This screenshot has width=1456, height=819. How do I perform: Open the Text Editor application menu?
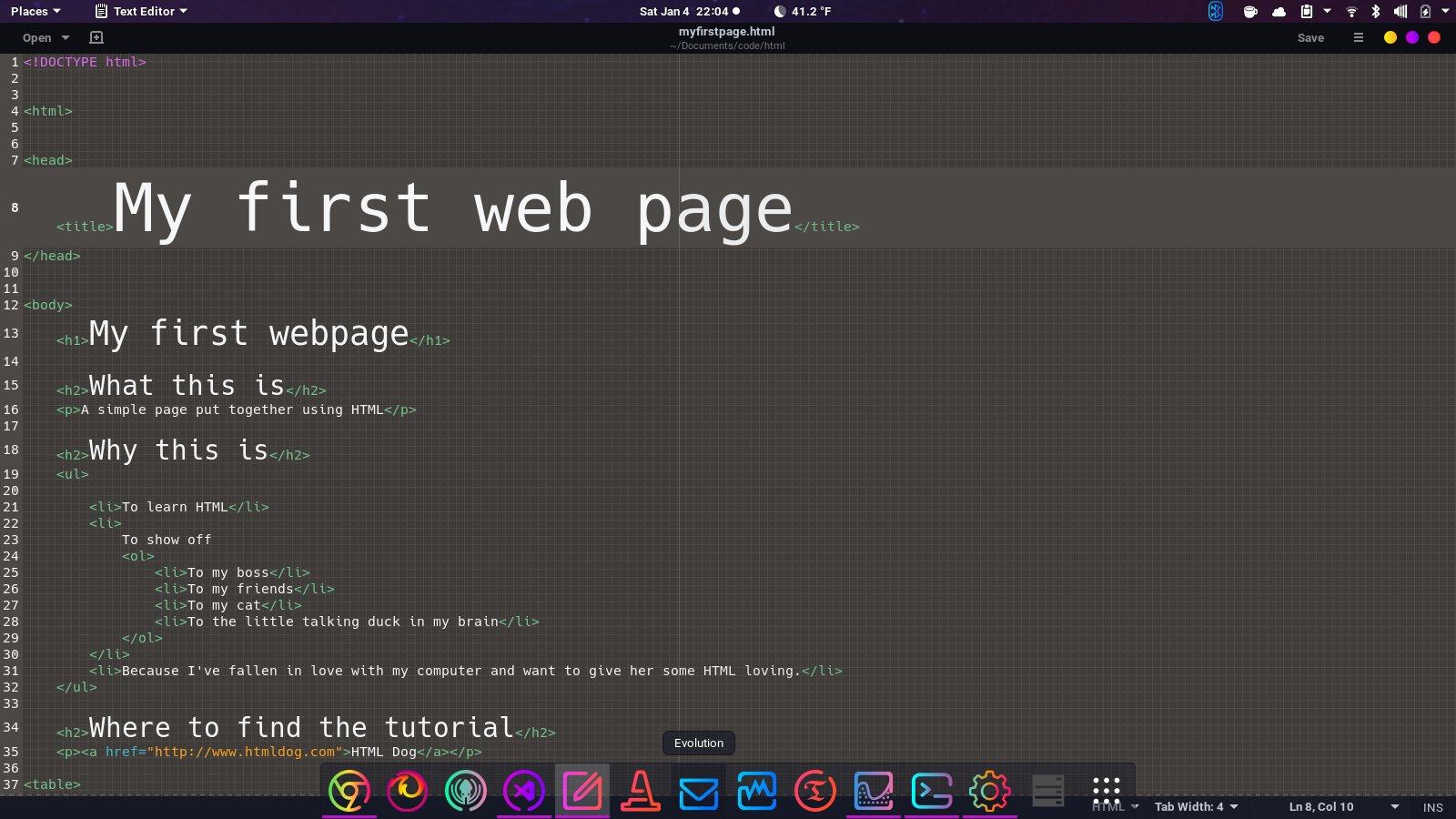[141, 11]
